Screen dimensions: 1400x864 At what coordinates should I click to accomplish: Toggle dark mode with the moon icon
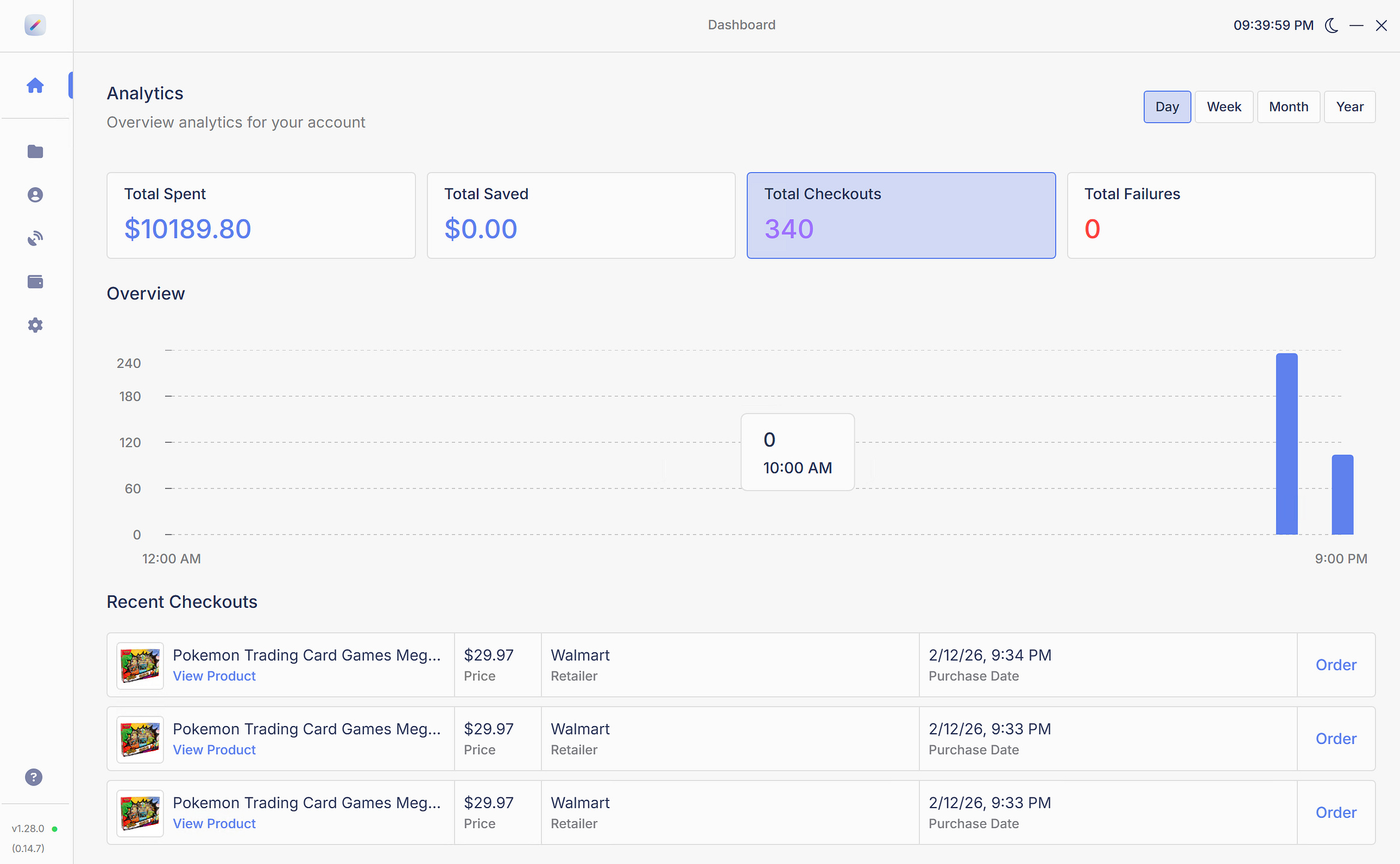[x=1331, y=25]
